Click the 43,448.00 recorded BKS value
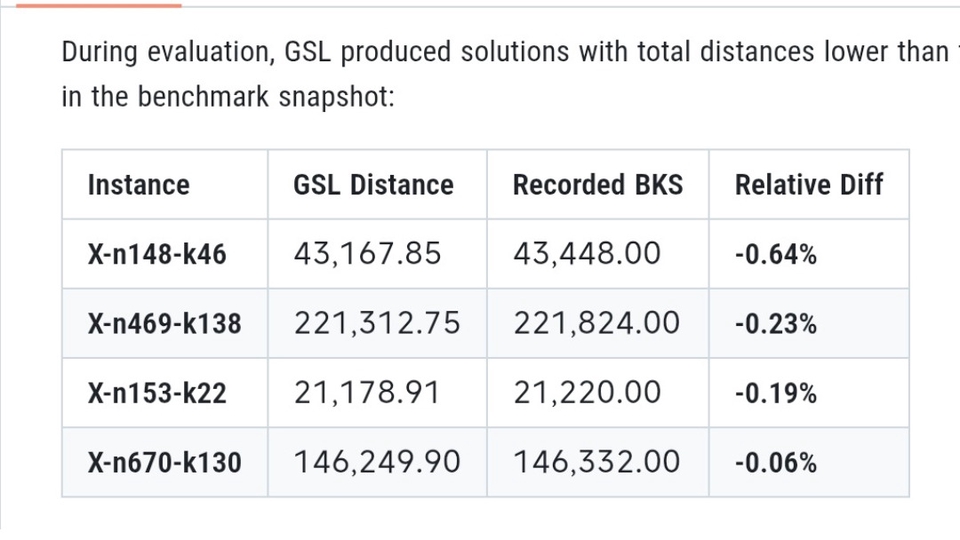This screenshot has width=960, height=540. (587, 254)
